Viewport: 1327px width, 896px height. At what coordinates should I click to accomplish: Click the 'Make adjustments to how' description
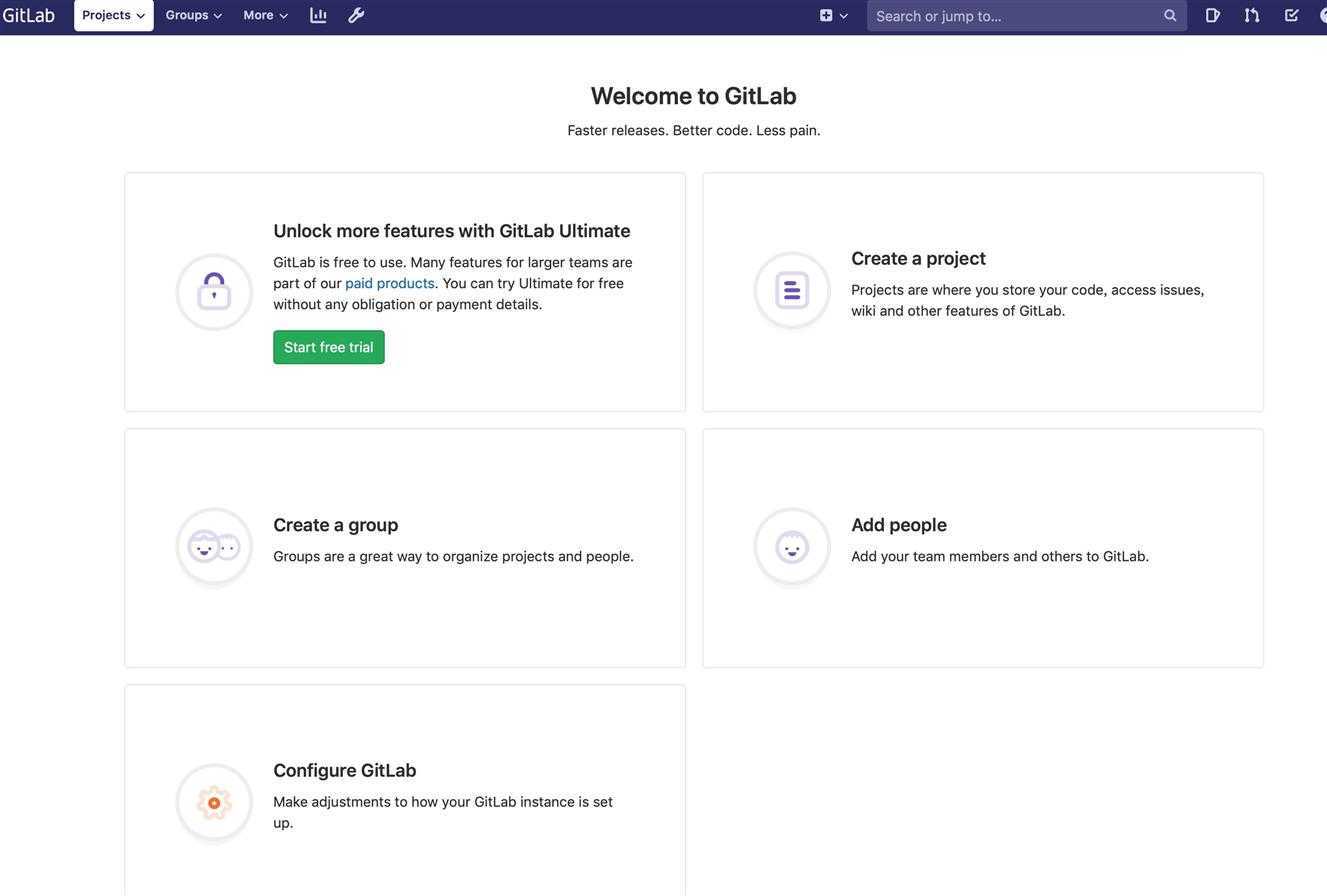tap(443, 812)
